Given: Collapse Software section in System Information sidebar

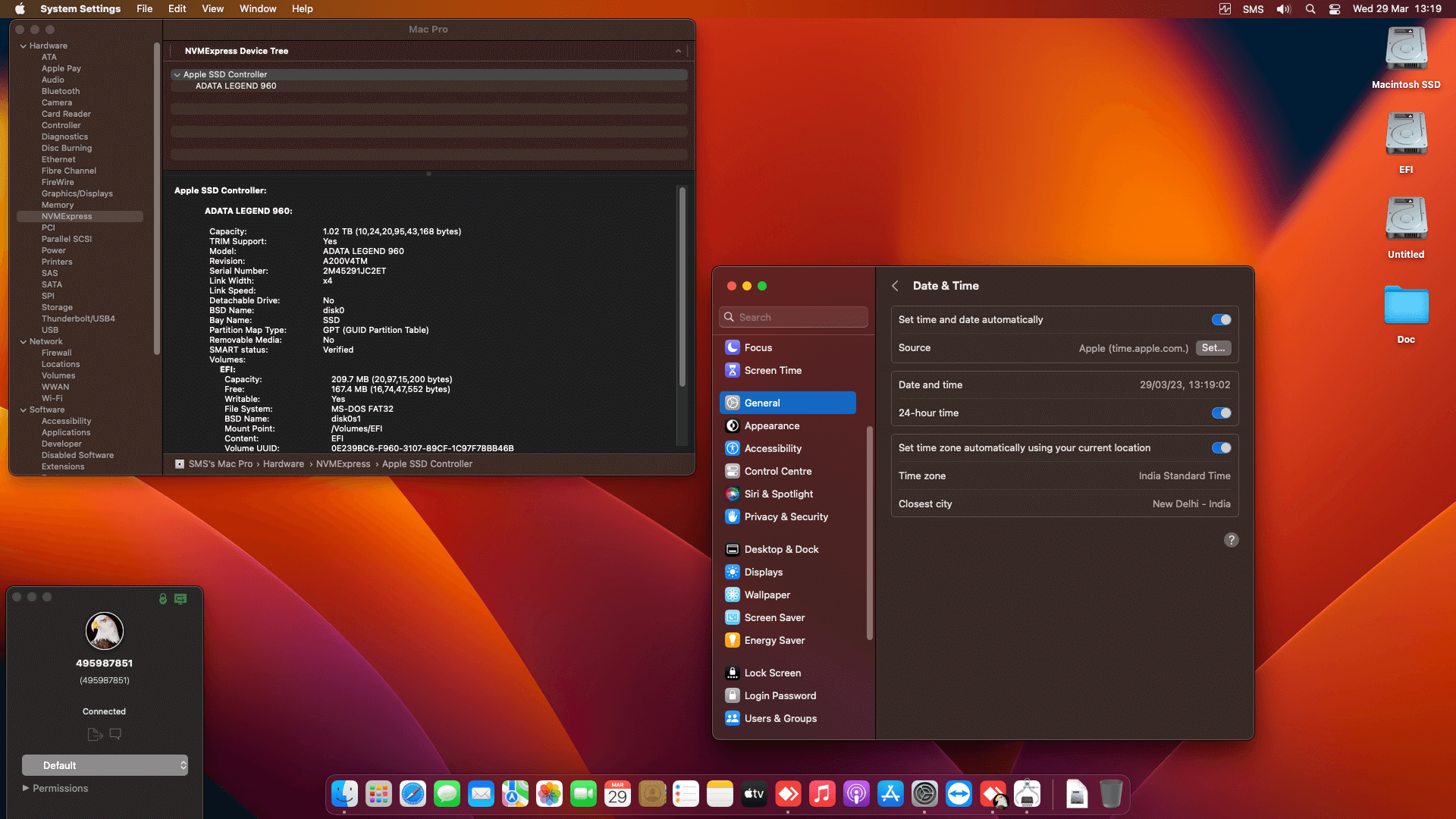Looking at the screenshot, I should pos(23,410).
